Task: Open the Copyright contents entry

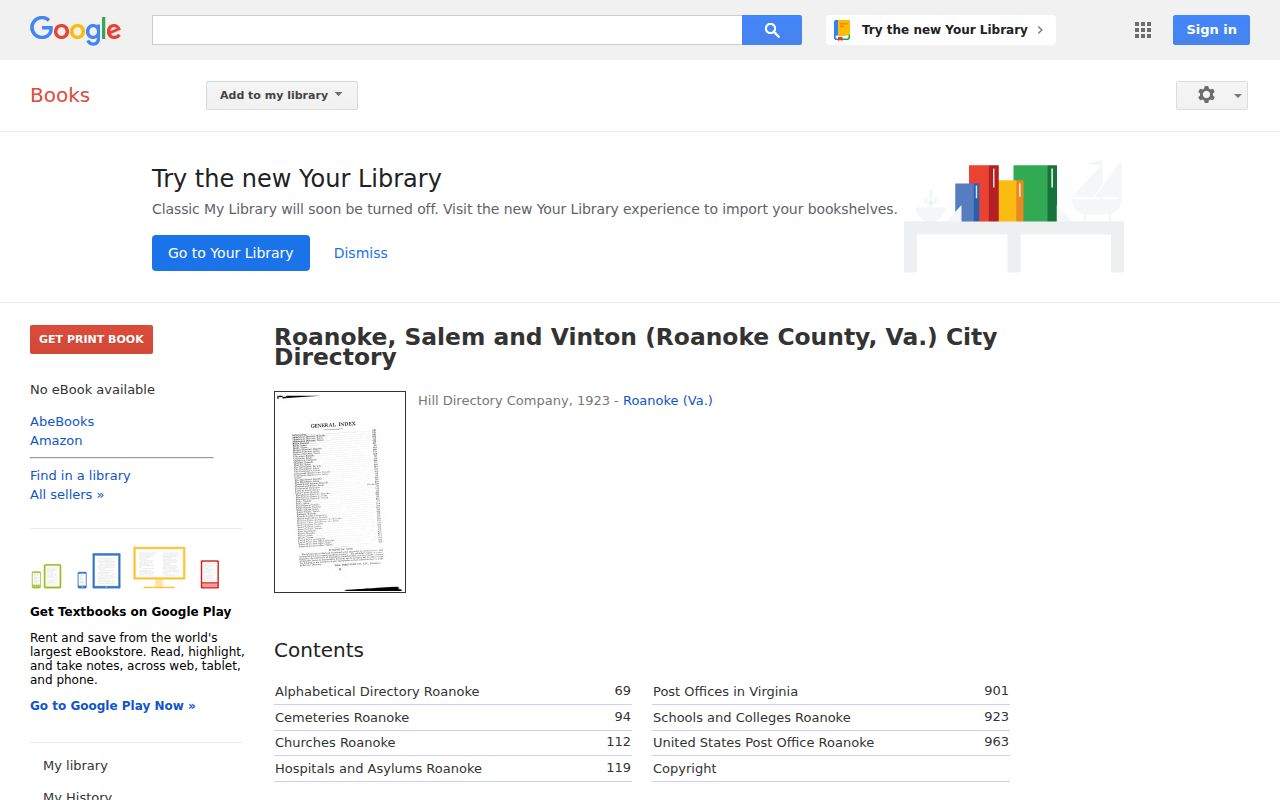Action: [685, 768]
